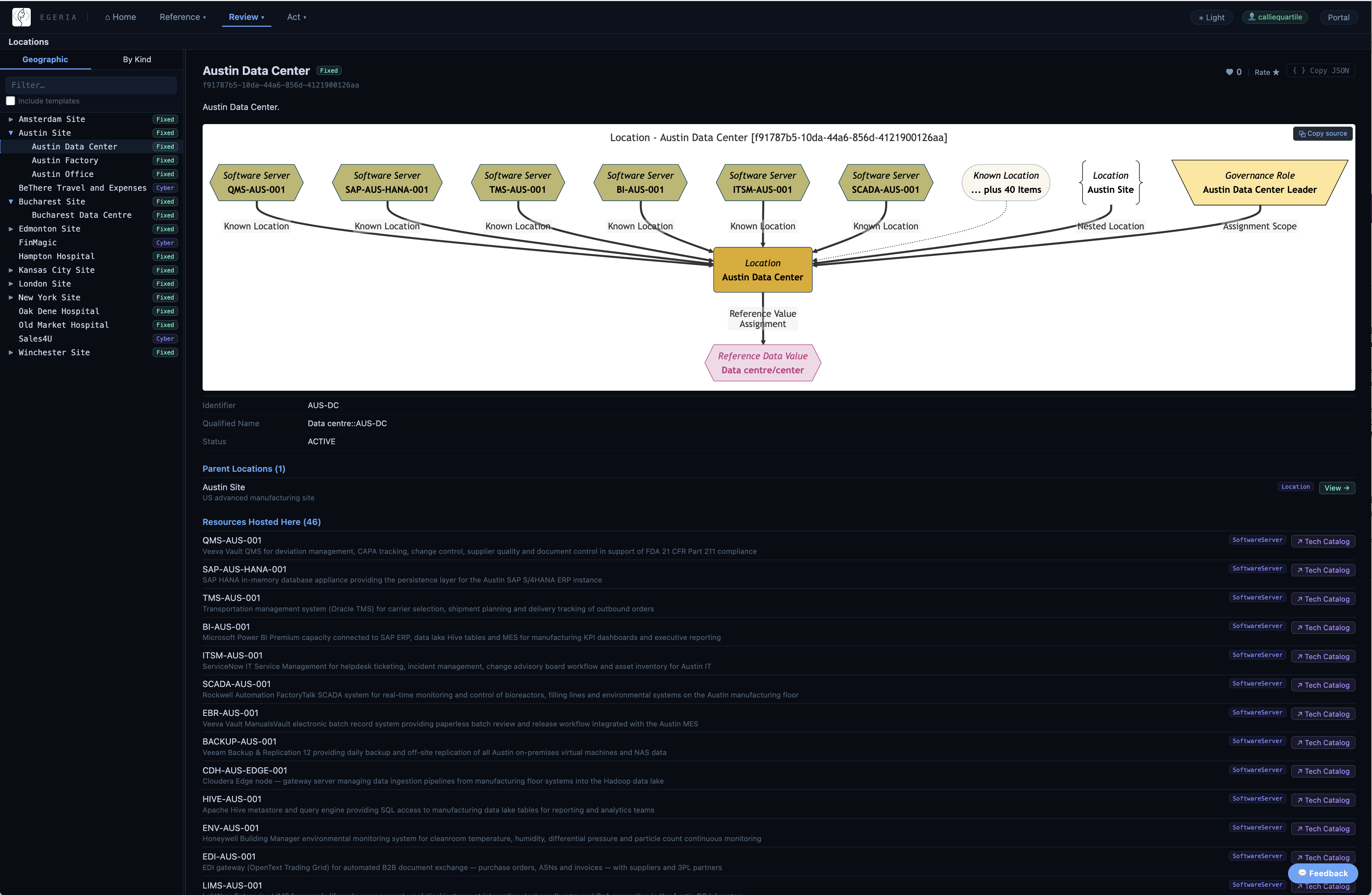Image resolution: width=1372 pixels, height=895 pixels.
Task: View the Austin Site parent location
Action: (1337, 488)
